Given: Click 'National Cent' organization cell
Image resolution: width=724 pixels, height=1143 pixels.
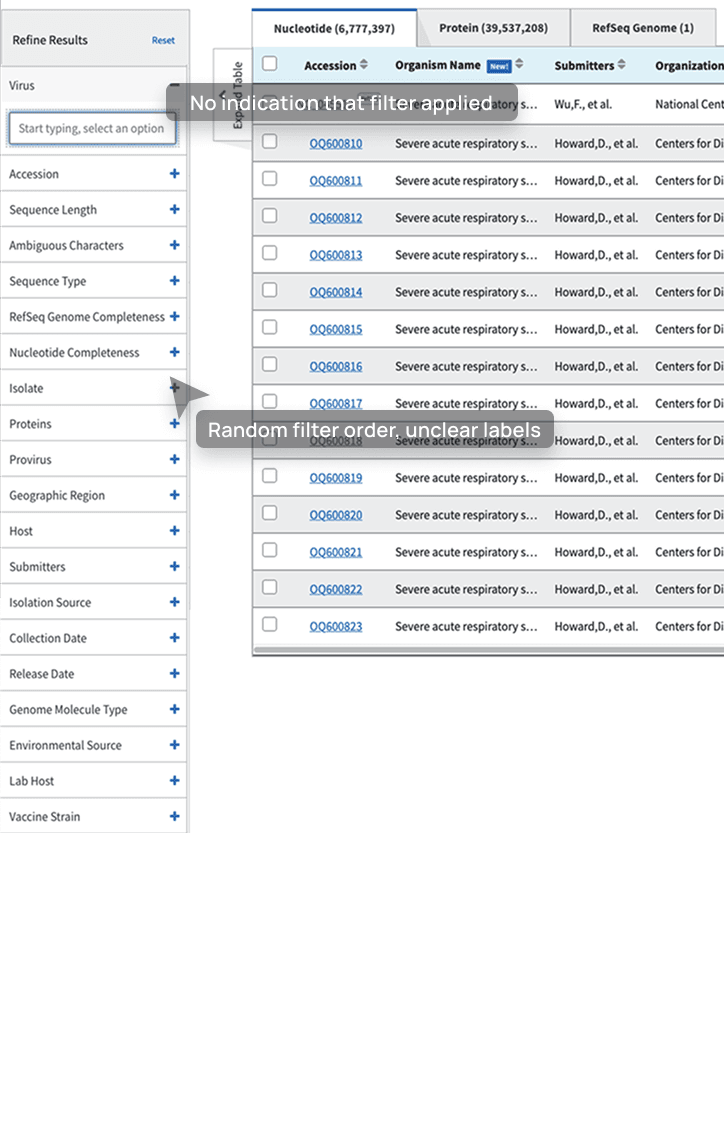Looking at the screenshot, I should tap(689, 104).
